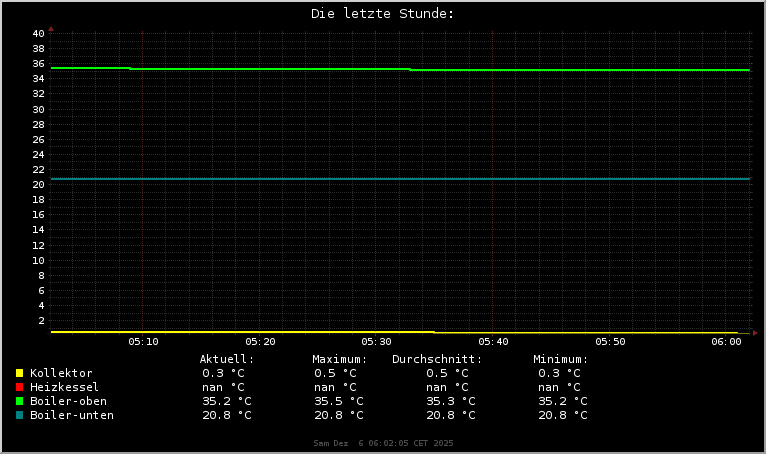Click the 05:40 time axis label
The height and width of the screenshot is (454, 766).
pyautogui.click(x=493, y=342)
